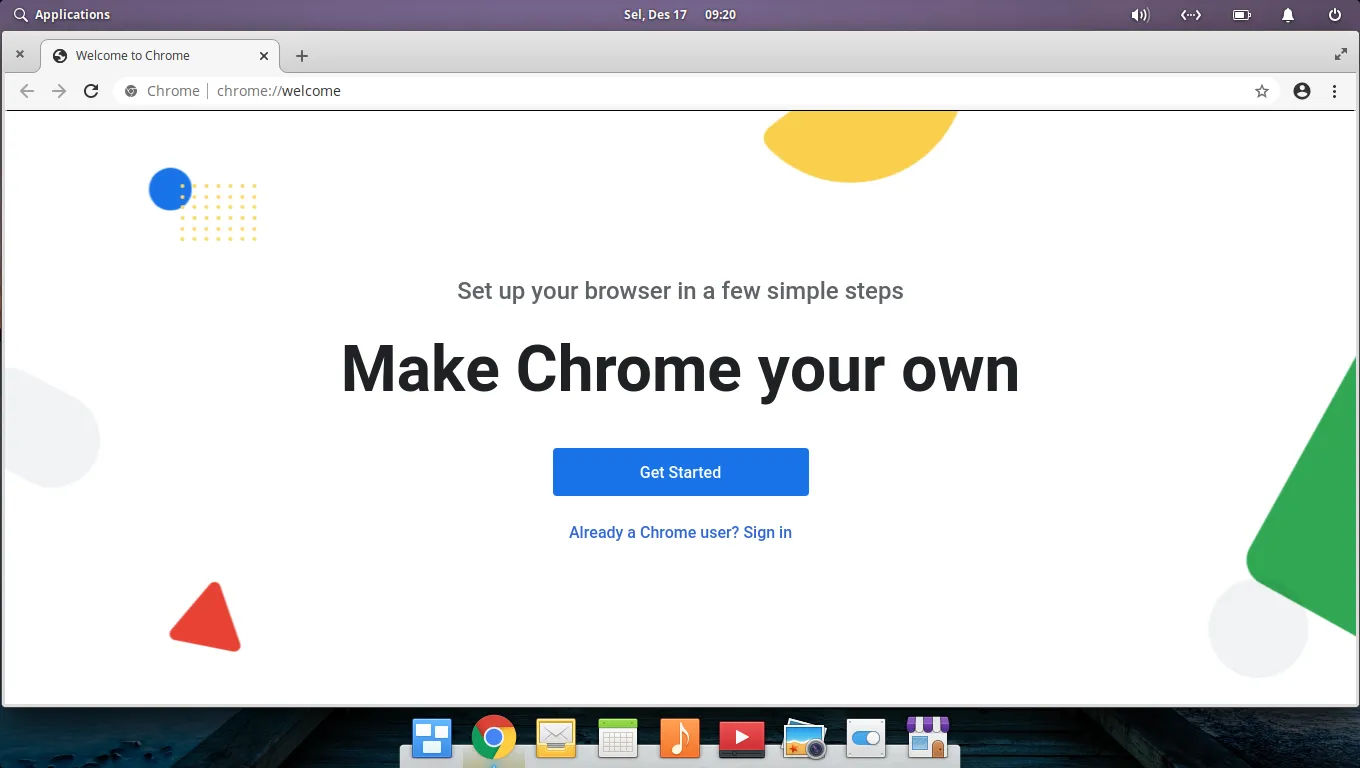The width and height of the screenshot is (1360, 768).
Task: Launch the Mail app from the dock
Action: pos(556,739)
